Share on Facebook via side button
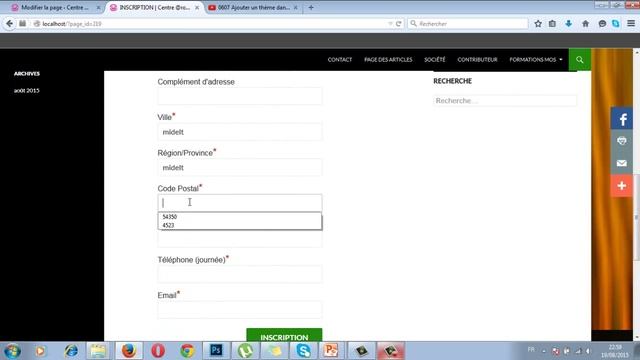 (622, 119)
